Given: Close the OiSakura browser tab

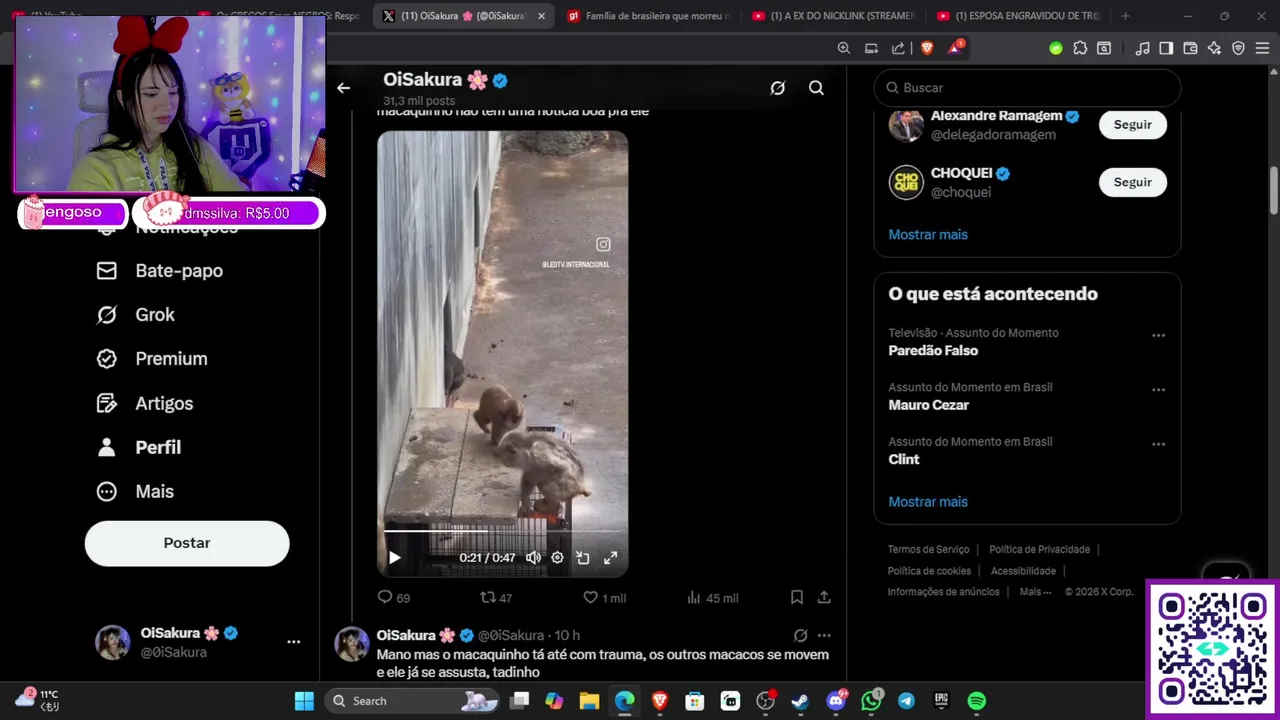Looking at the screenshot, I should (541, 16).
